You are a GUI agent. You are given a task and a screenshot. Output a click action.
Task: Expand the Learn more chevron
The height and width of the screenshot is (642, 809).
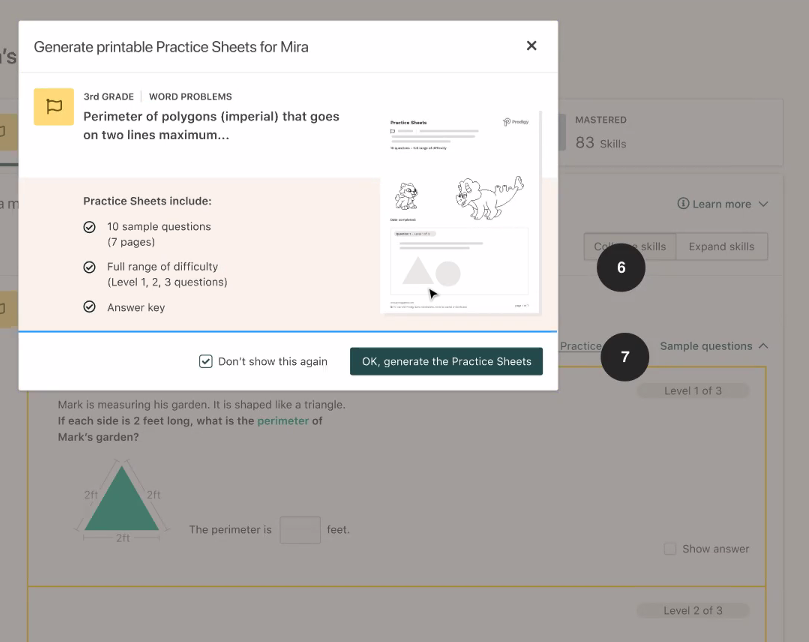[x=764, y=204]
